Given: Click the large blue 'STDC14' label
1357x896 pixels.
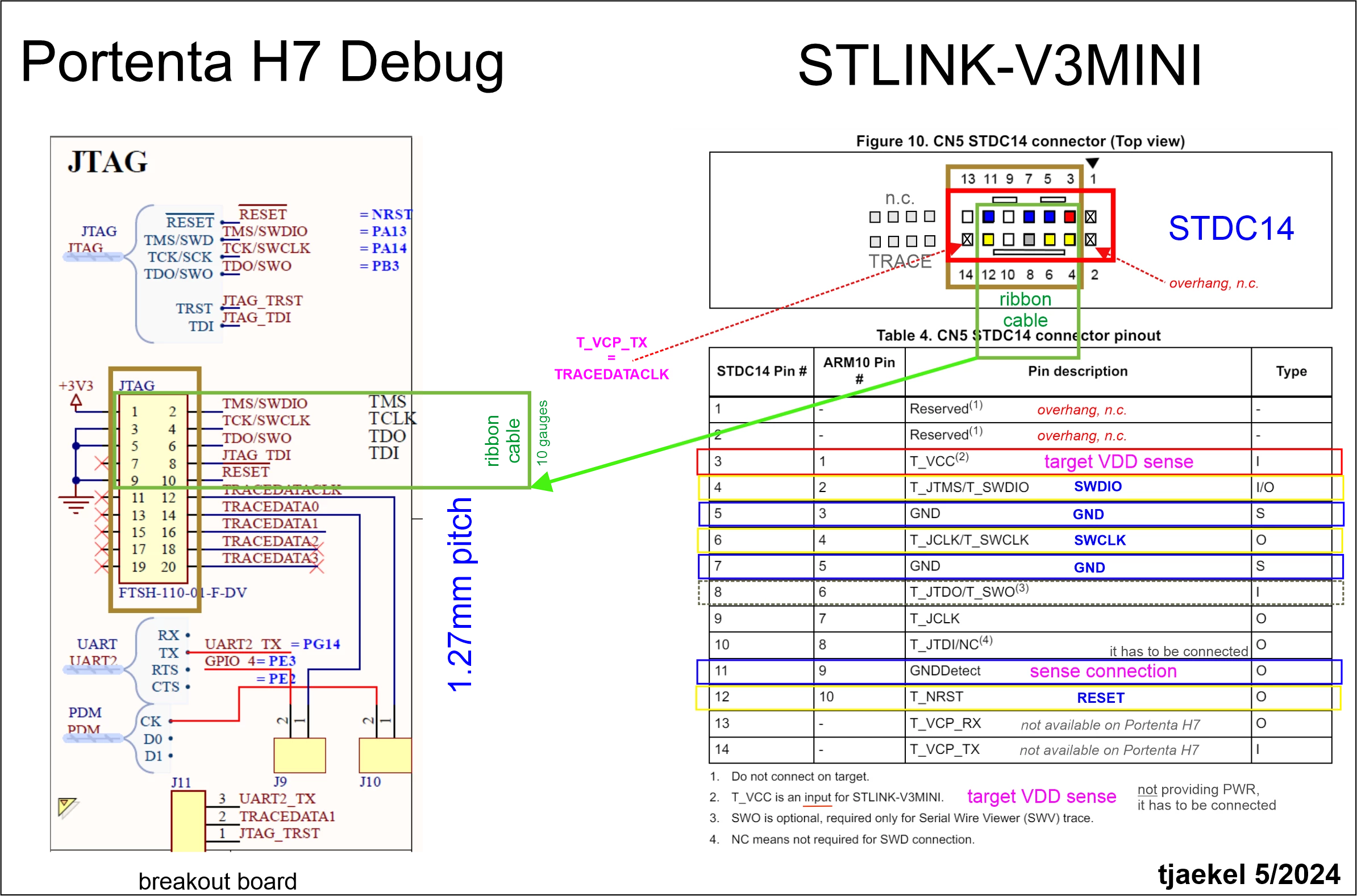Looking at the screenshot, I should [1231, 228].
